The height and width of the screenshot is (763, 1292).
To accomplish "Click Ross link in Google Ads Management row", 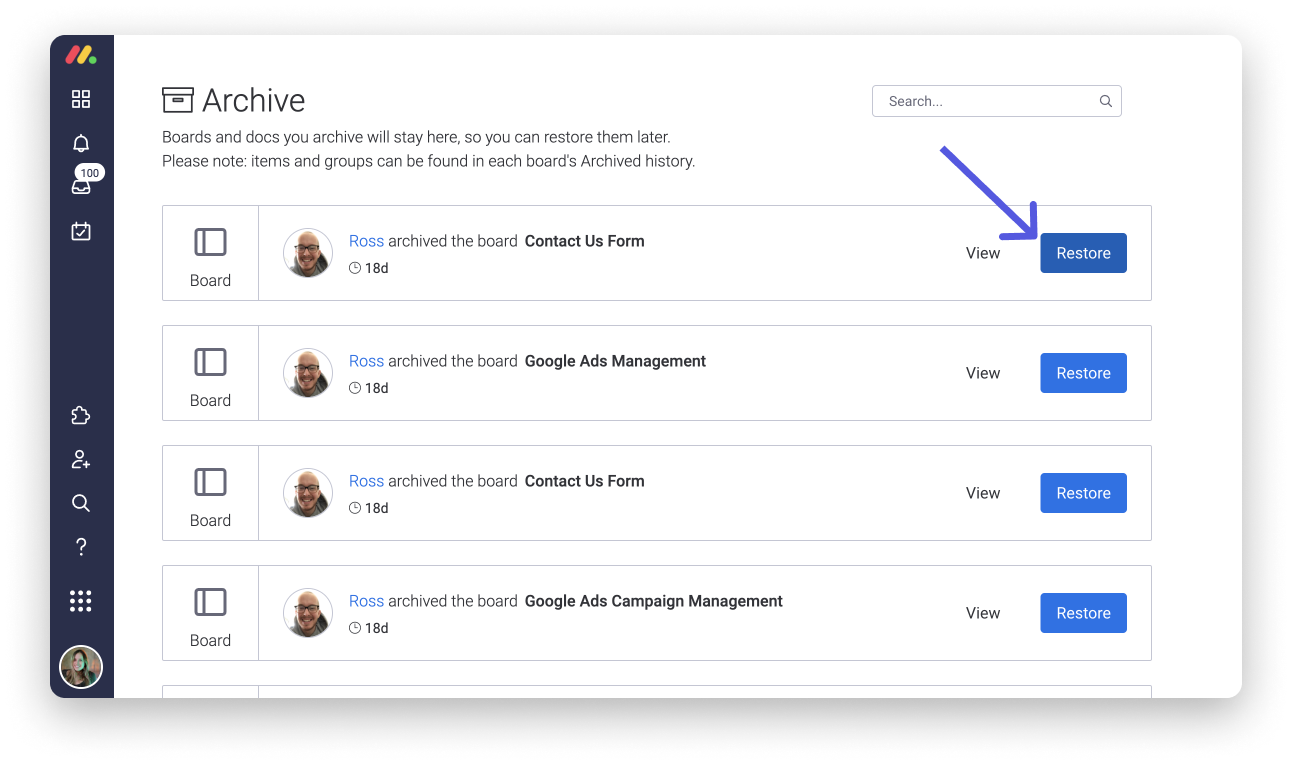I will tap(366, 361).
